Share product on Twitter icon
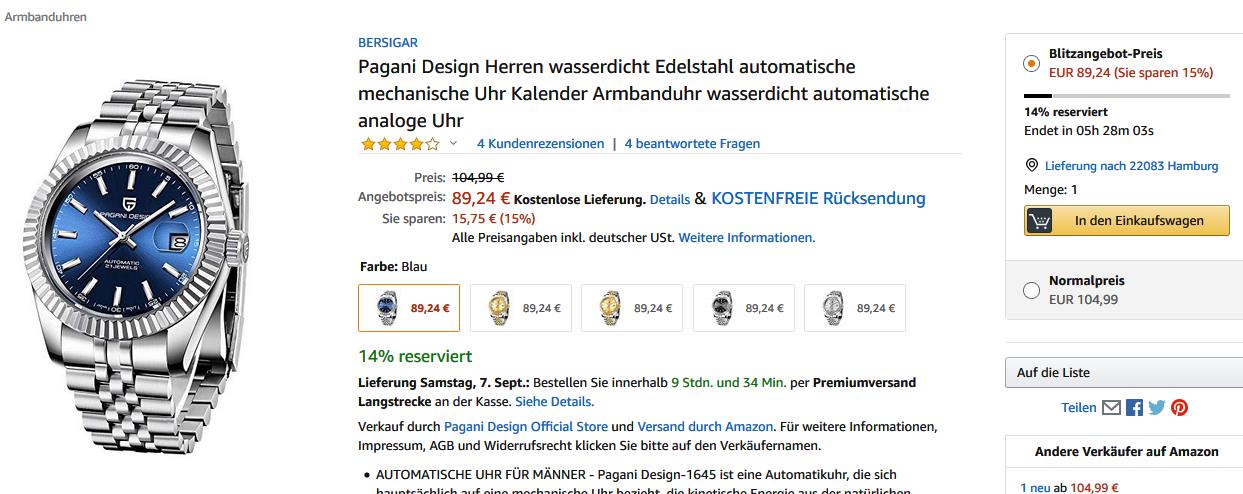The height and width of the screenshot is (494, 1243). (1157, 408)
